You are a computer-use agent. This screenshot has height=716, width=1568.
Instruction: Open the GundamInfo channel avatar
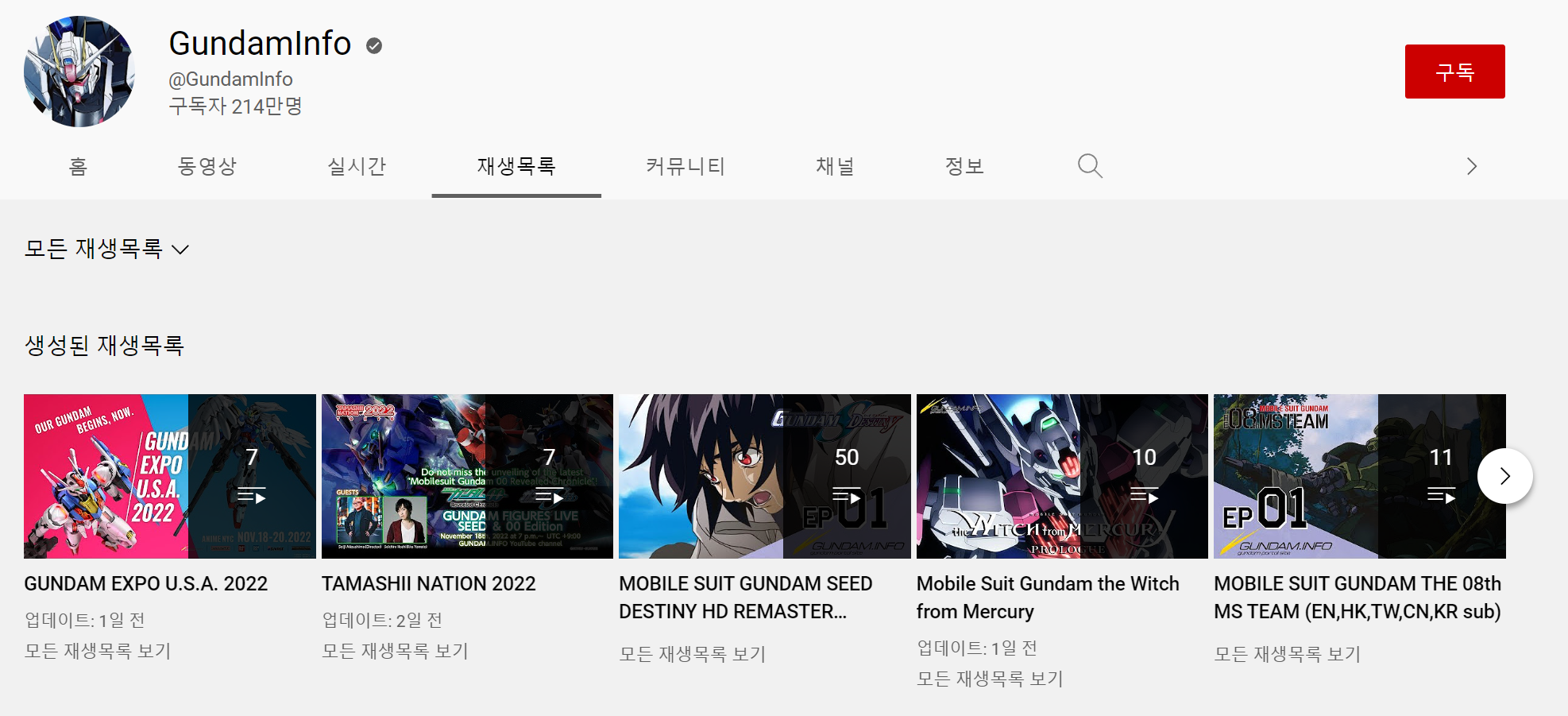coord(79,72)
